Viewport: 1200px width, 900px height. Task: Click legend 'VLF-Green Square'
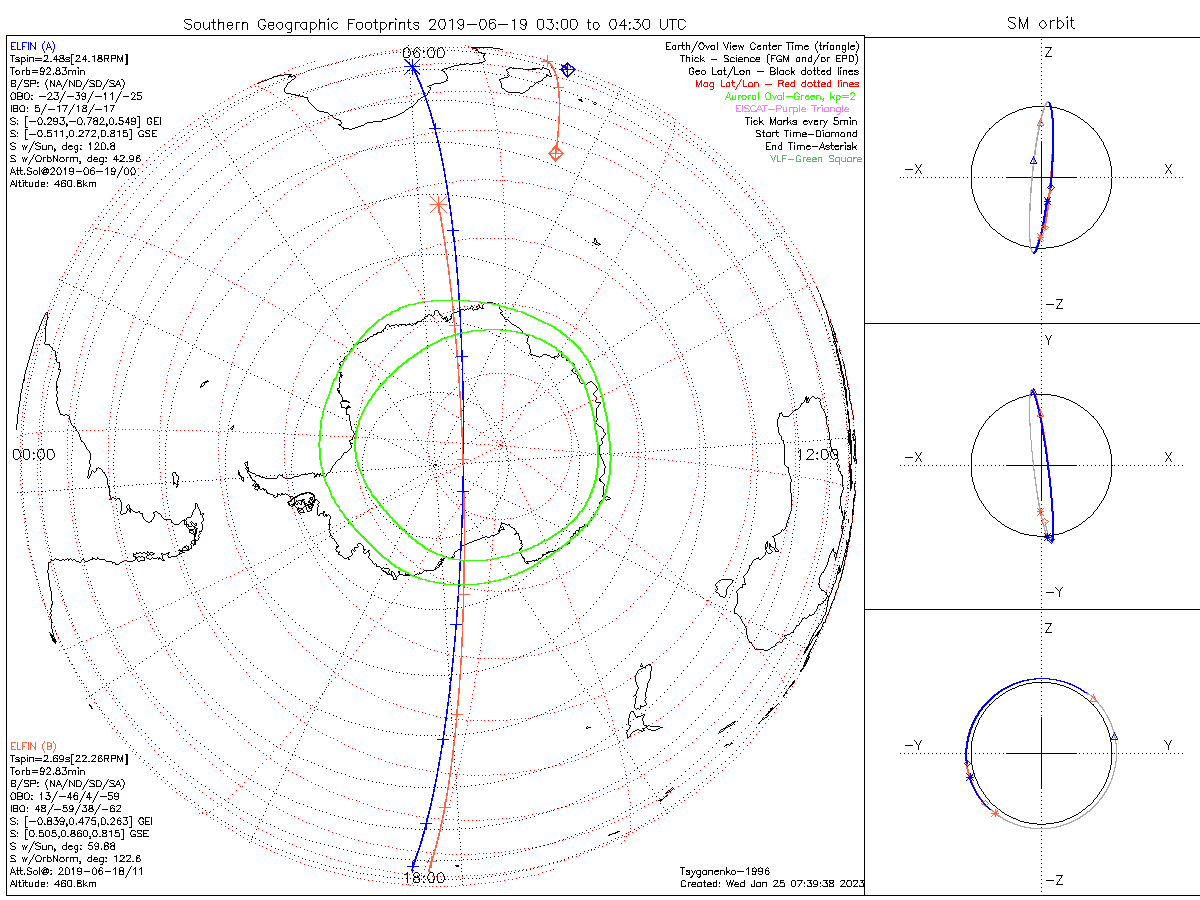[816, 159]
